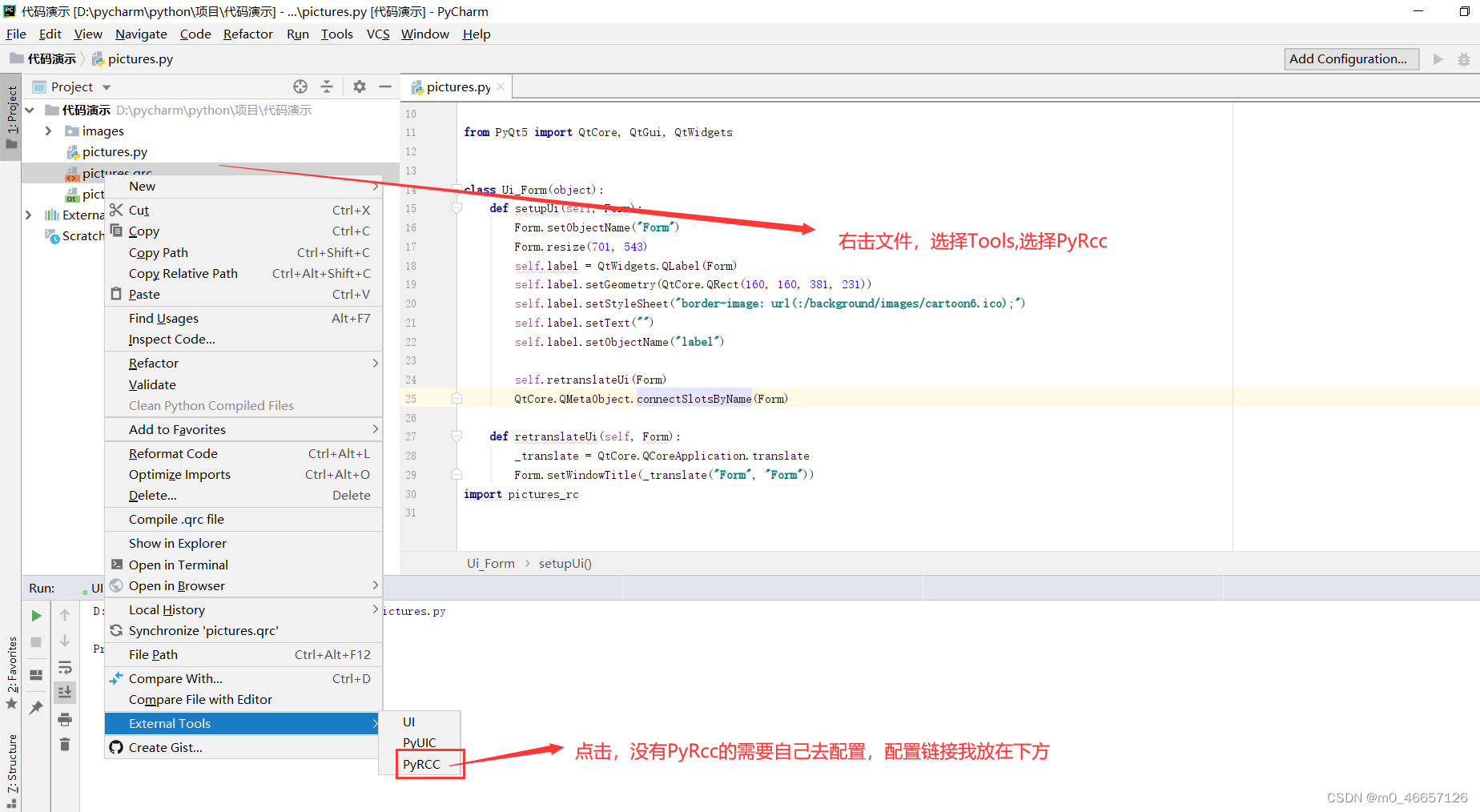The height and width of the screenshot is (812, 1480).
Task: Click 代码演示 breadcrumb in navigation bar
Action: coord(43,58)
